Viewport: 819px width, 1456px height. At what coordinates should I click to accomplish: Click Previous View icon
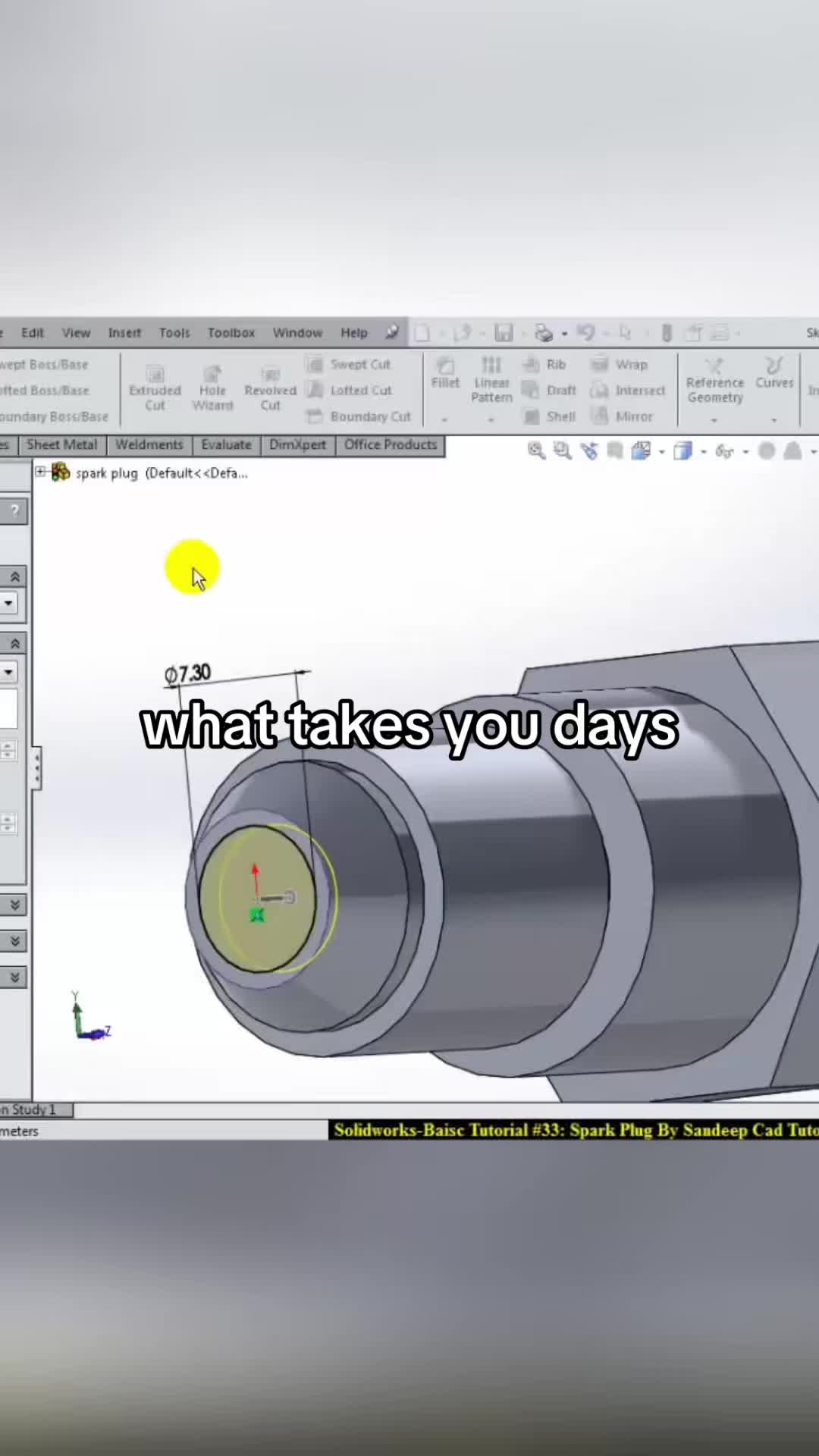click(588, 451)
